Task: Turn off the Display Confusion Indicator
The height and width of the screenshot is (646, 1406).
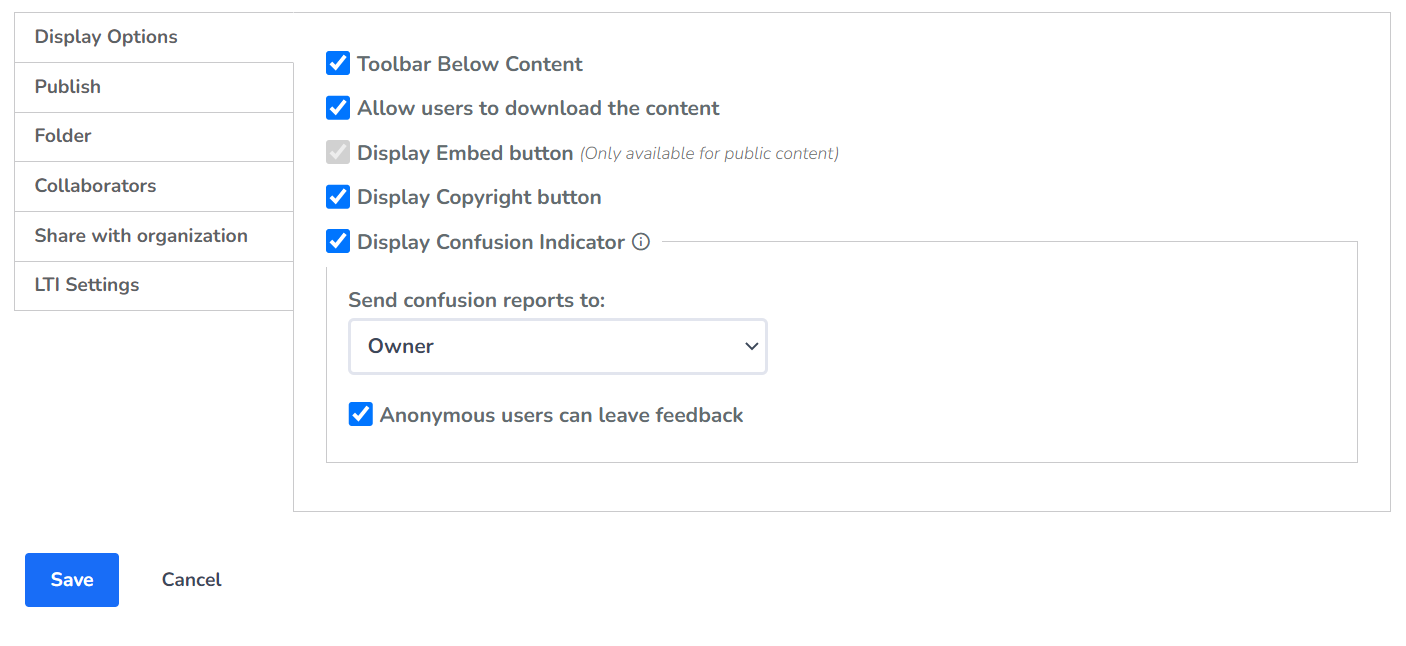Action: click(337, 241)
